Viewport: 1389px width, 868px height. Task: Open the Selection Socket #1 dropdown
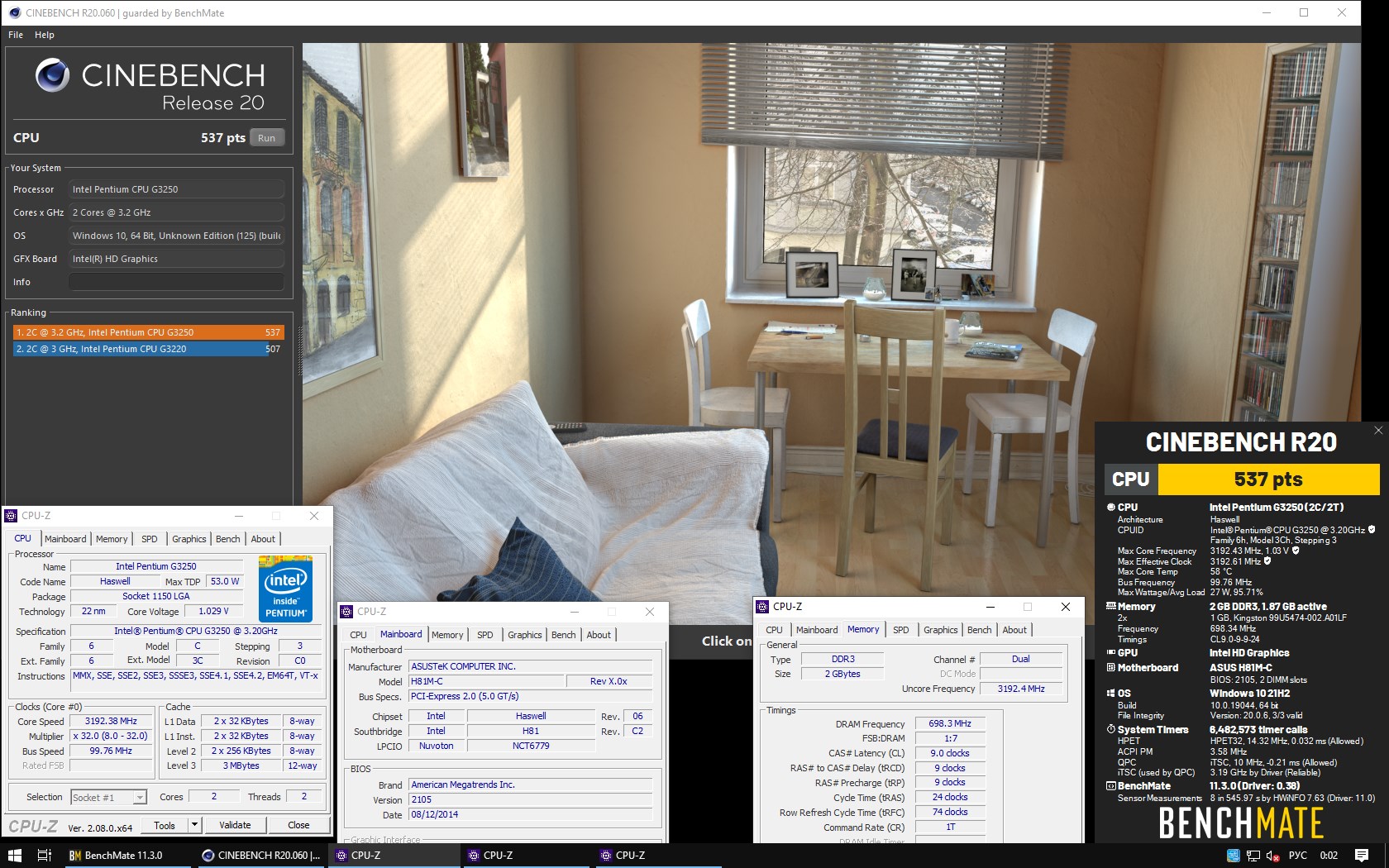click(108, 797)
